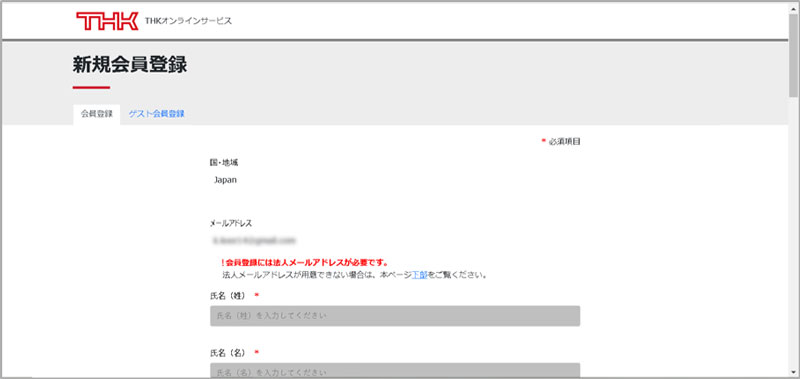Click the 必須項目 note
Viewport: 800px width, 379px height.
(561, 142)
